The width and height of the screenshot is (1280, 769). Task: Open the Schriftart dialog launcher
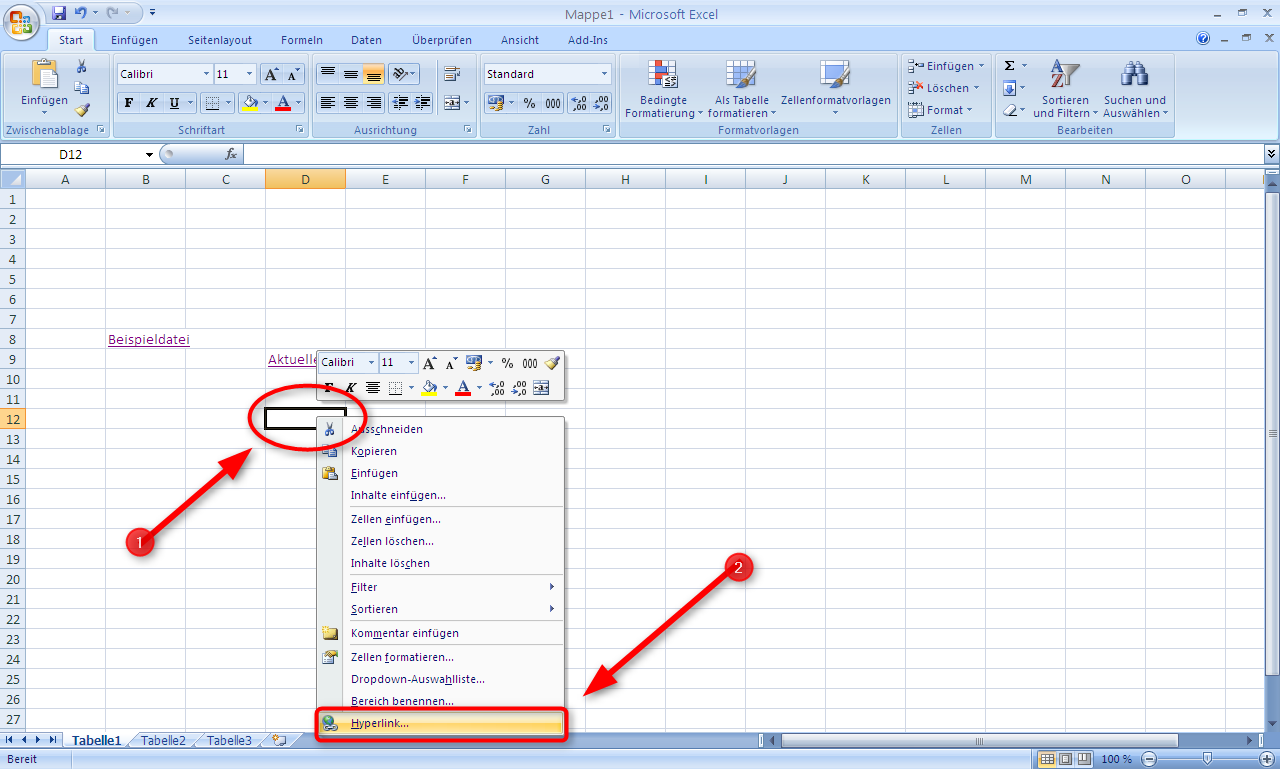click(x=299, y=130)
